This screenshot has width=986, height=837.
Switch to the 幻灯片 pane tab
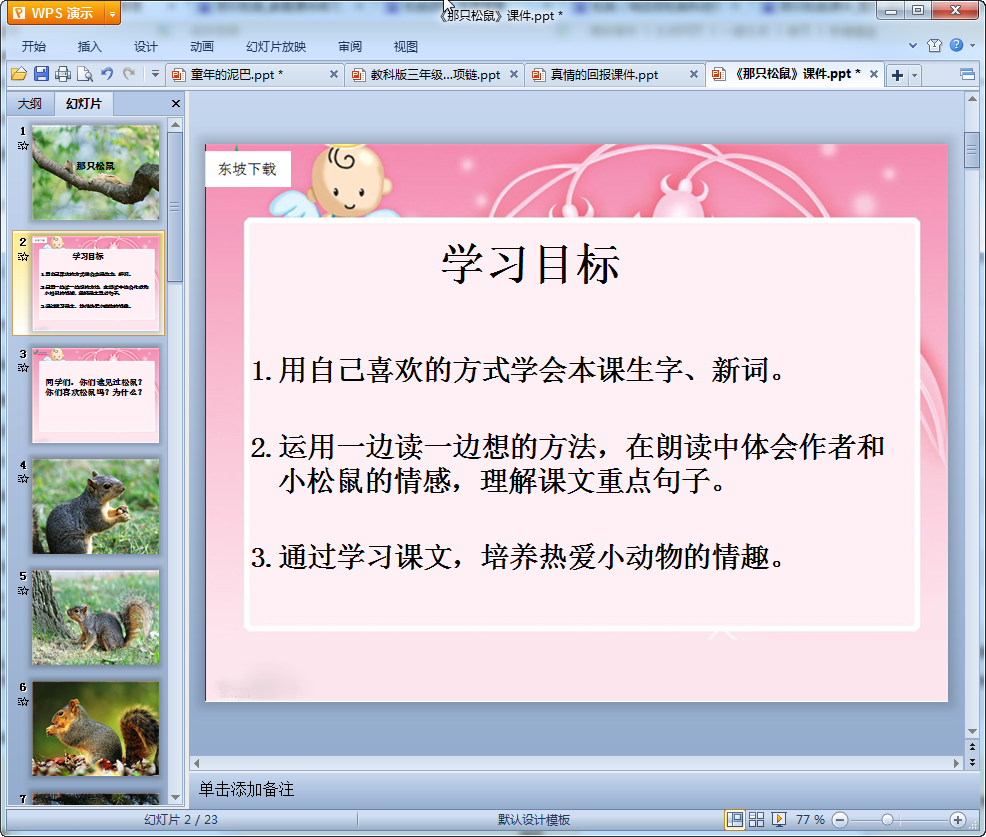tap(84, 104)
